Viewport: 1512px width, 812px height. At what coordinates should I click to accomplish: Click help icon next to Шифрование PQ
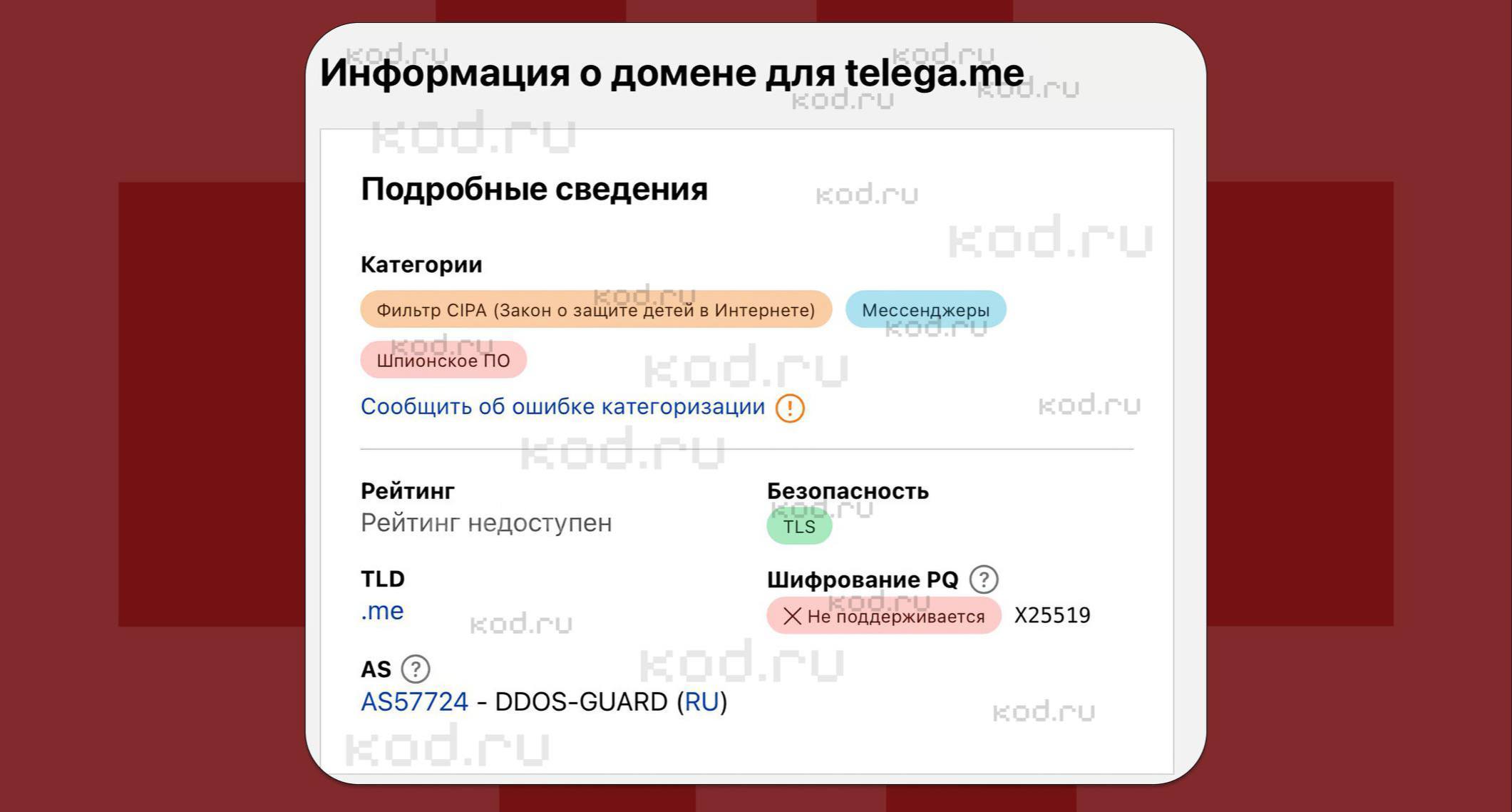984,580
